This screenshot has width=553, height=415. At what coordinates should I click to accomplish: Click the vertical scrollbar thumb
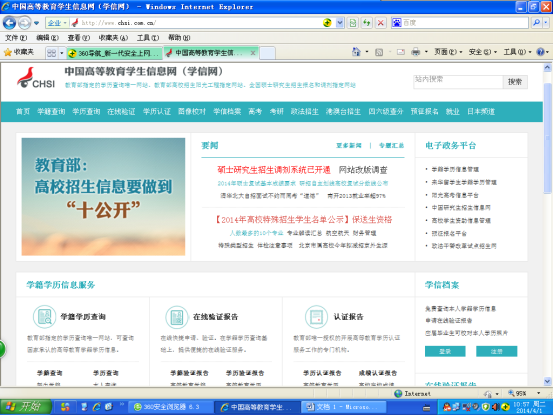tap(547, 138)
